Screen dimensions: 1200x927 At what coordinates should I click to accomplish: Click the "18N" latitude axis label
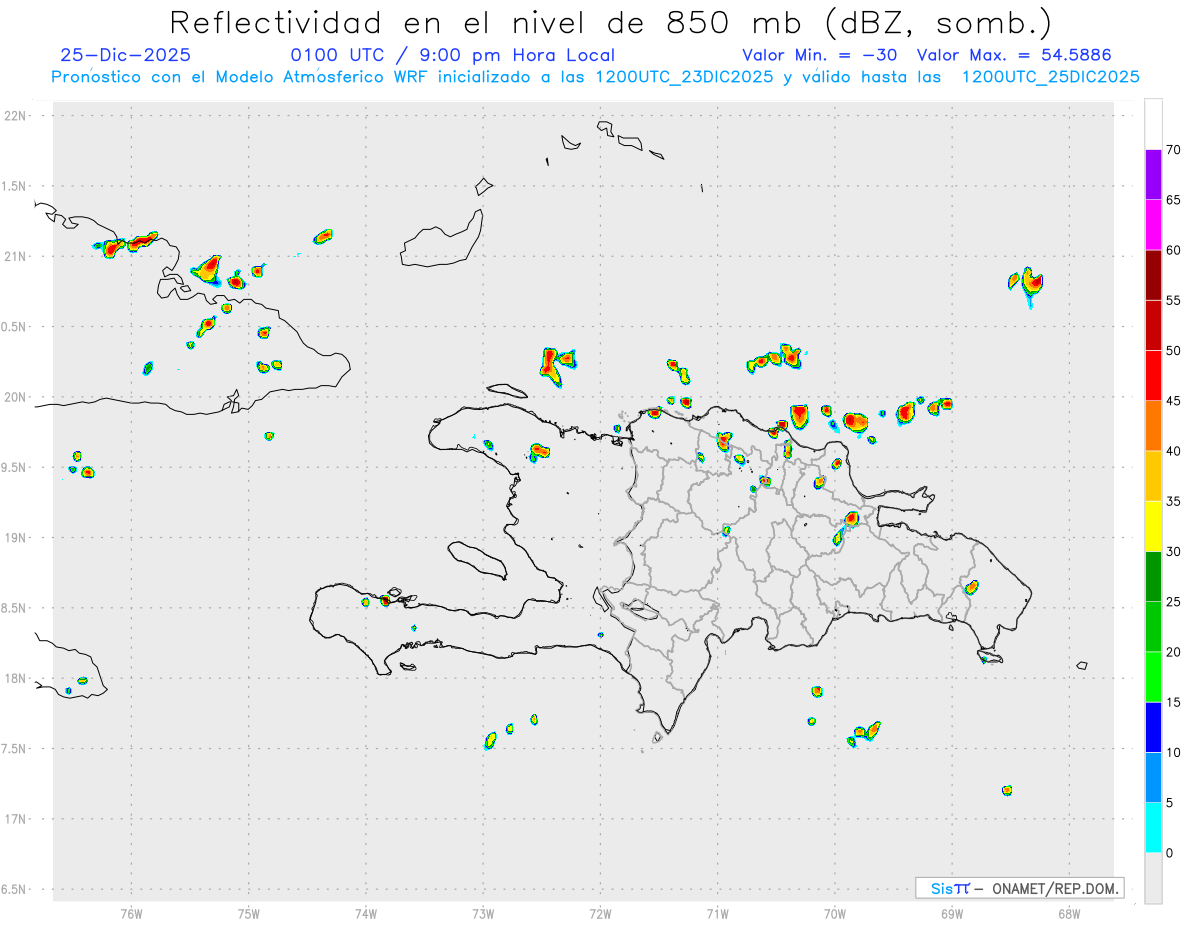click(15, 678)
